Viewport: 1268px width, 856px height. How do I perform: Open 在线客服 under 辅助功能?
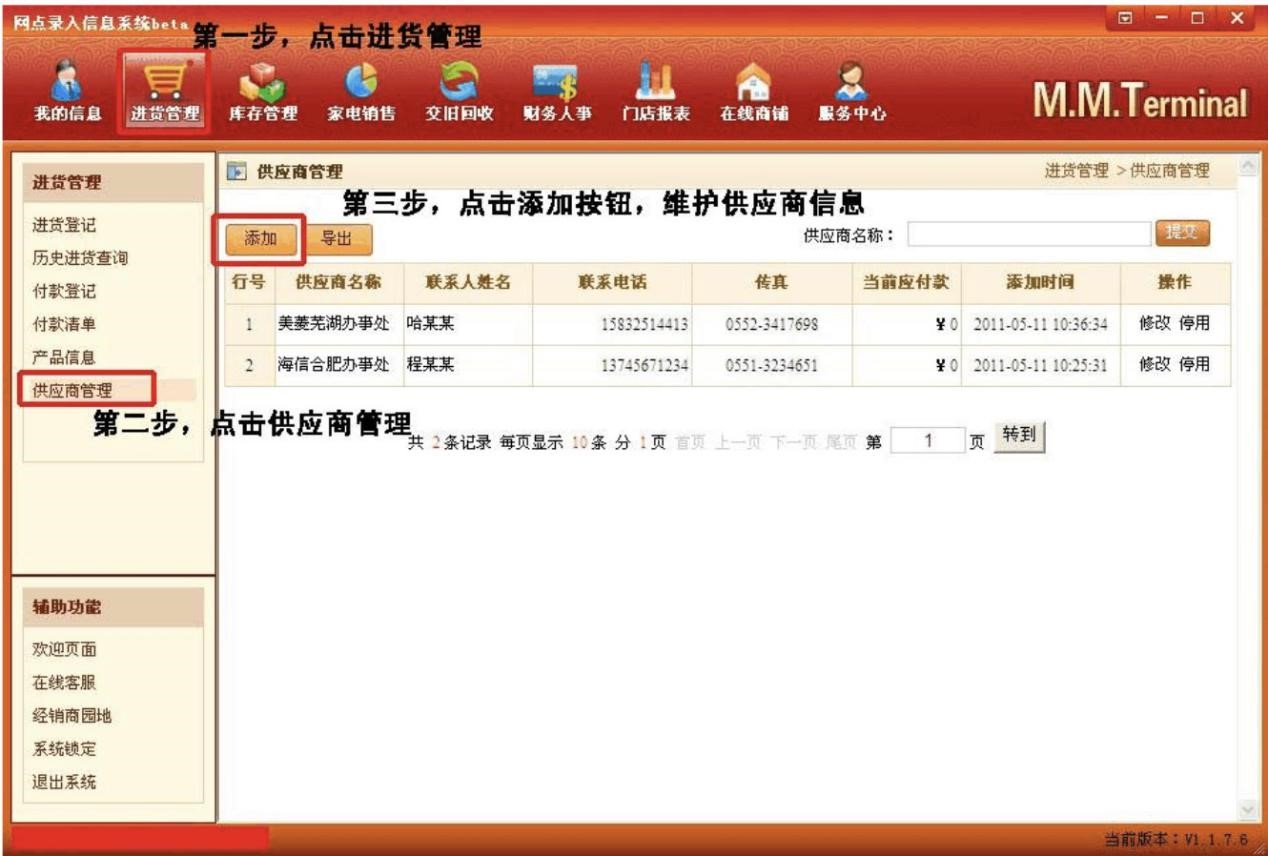pos(65,682)
